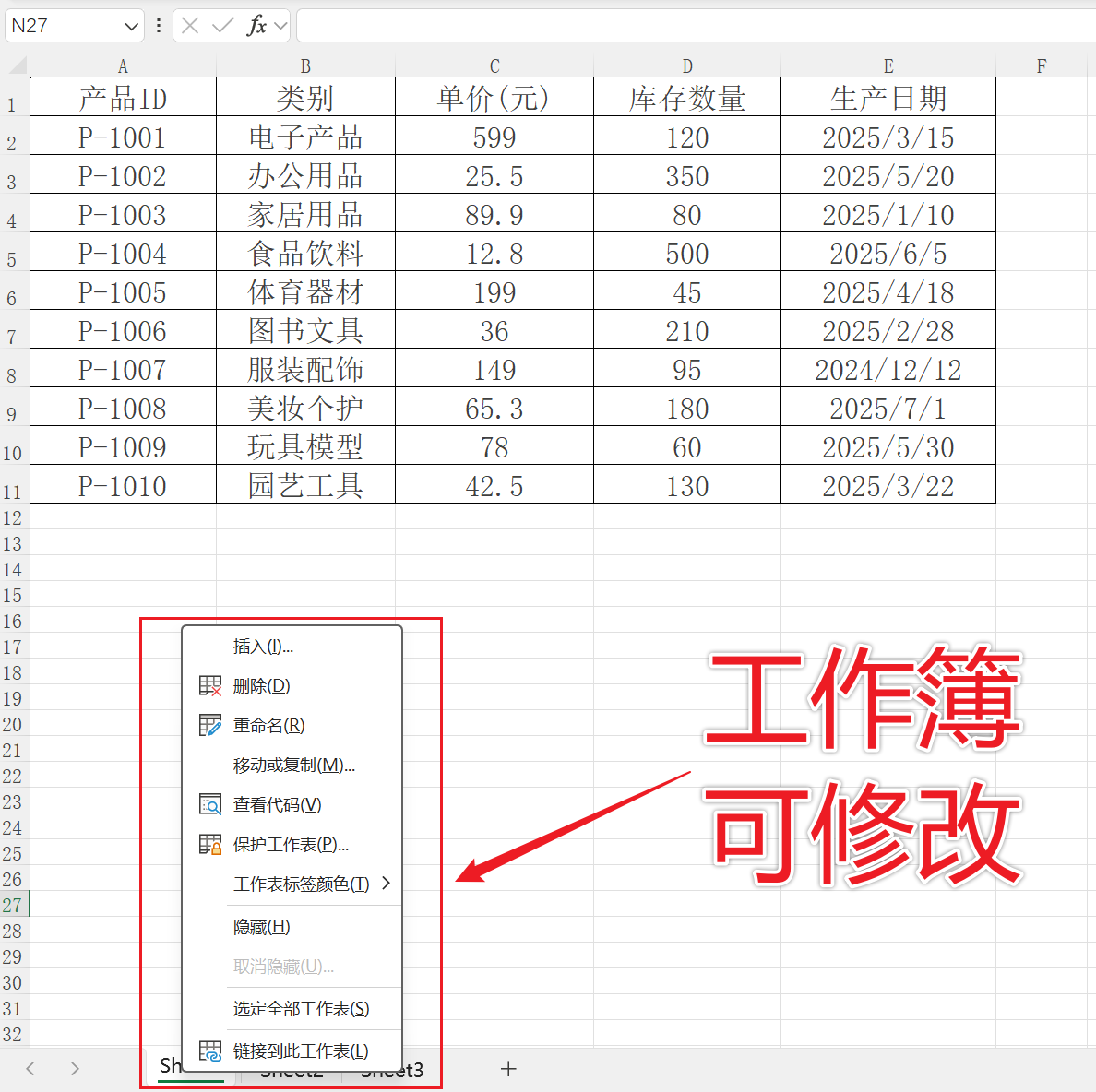This screenshot has width=1096, height=1092.
Task: Expand the 工作表标签颜色 submenu chevron
Action: [388, 883]
